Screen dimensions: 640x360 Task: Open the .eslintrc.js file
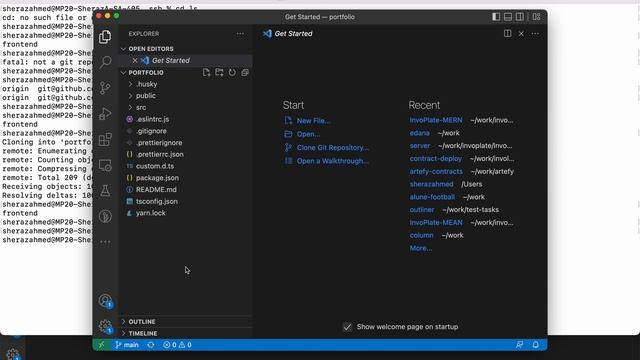(x=186, y=119)
